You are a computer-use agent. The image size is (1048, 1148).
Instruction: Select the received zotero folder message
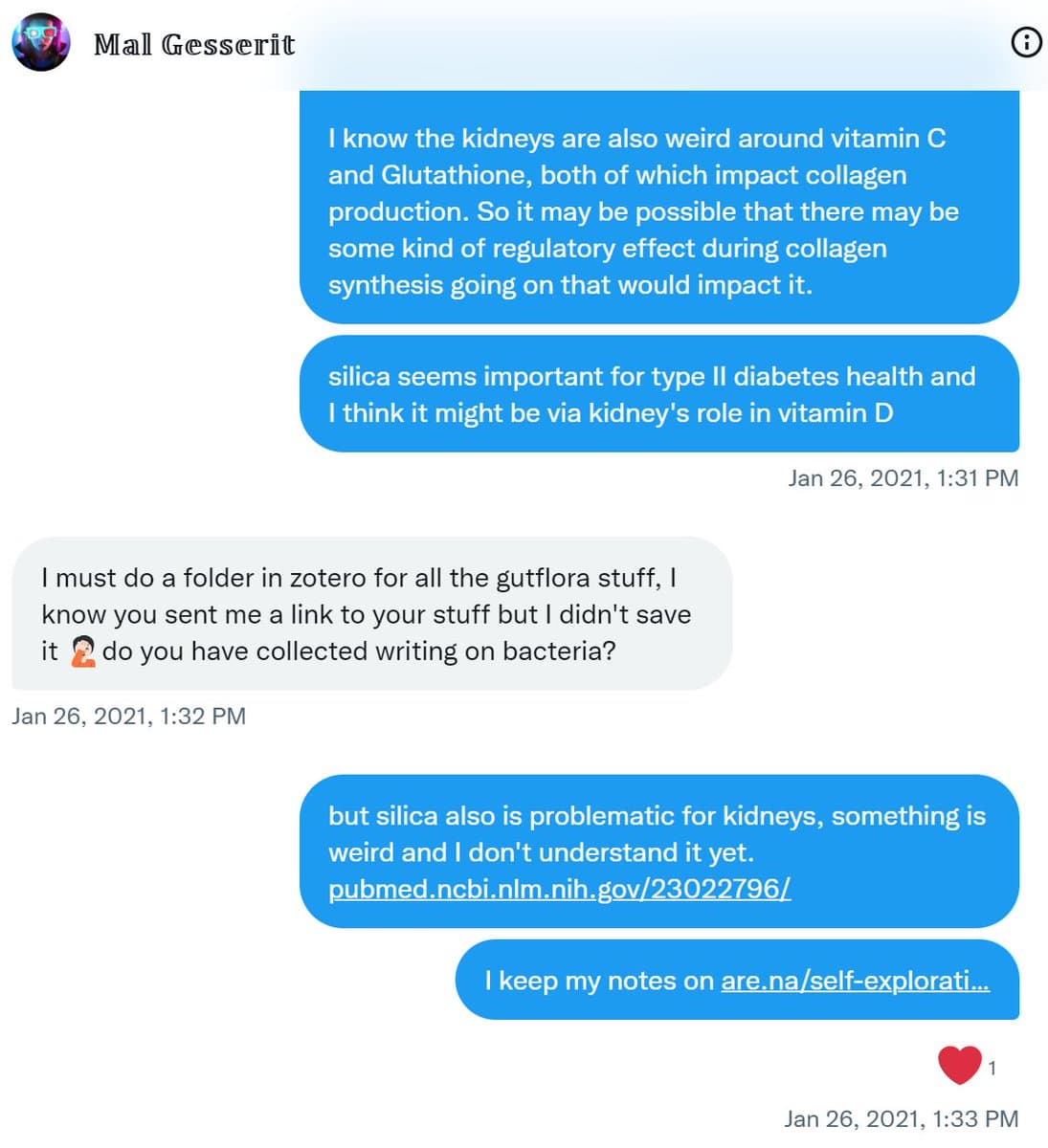click(x=371, y=613)
